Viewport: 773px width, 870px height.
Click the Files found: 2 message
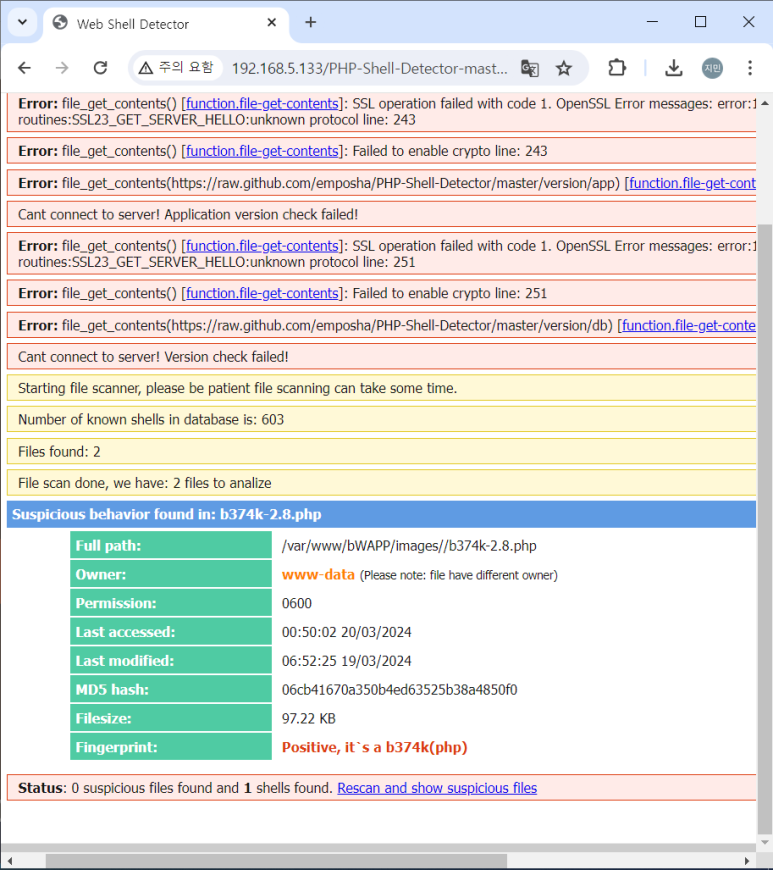coord(381,452)
